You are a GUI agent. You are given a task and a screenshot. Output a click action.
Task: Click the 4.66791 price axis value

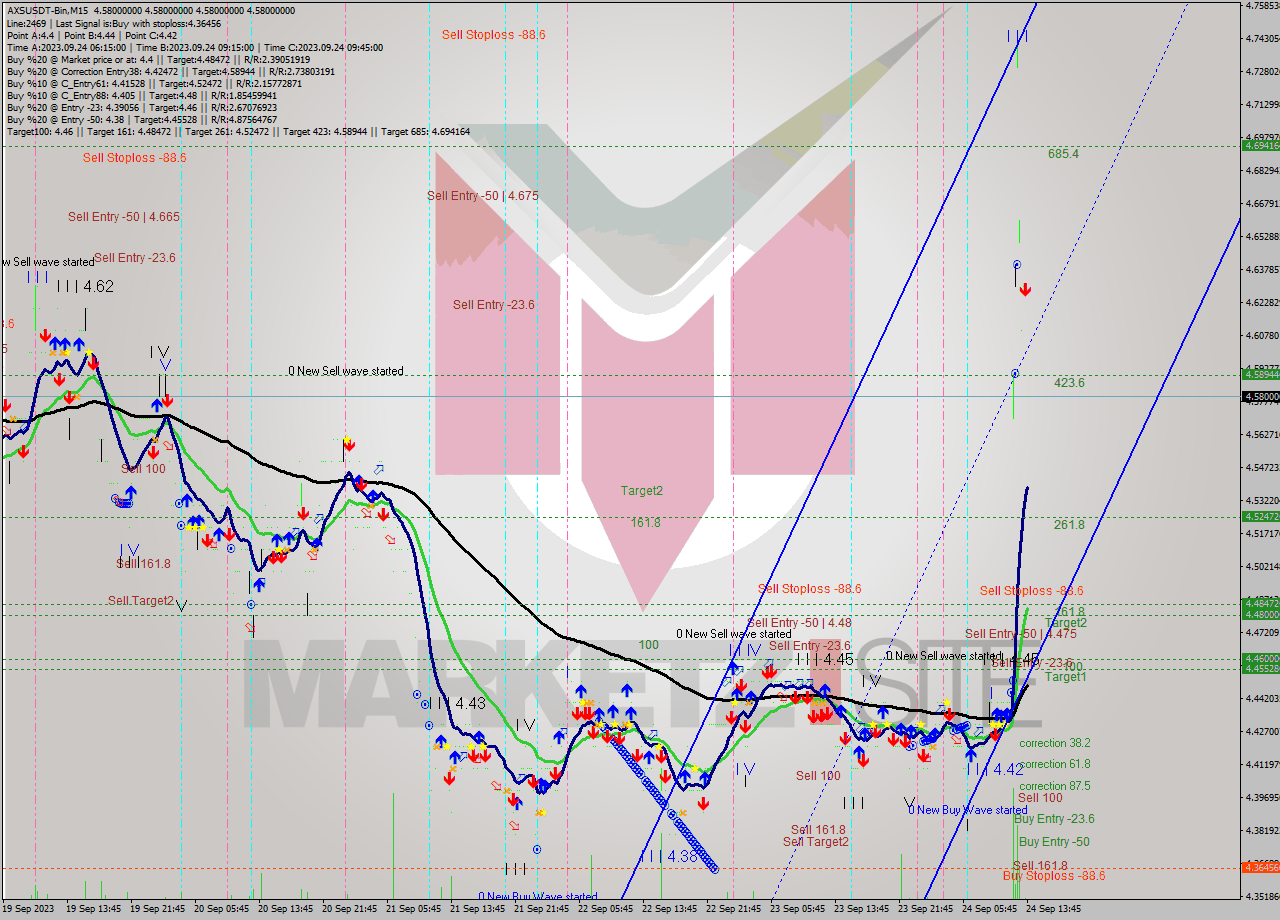pos(1262,204)
